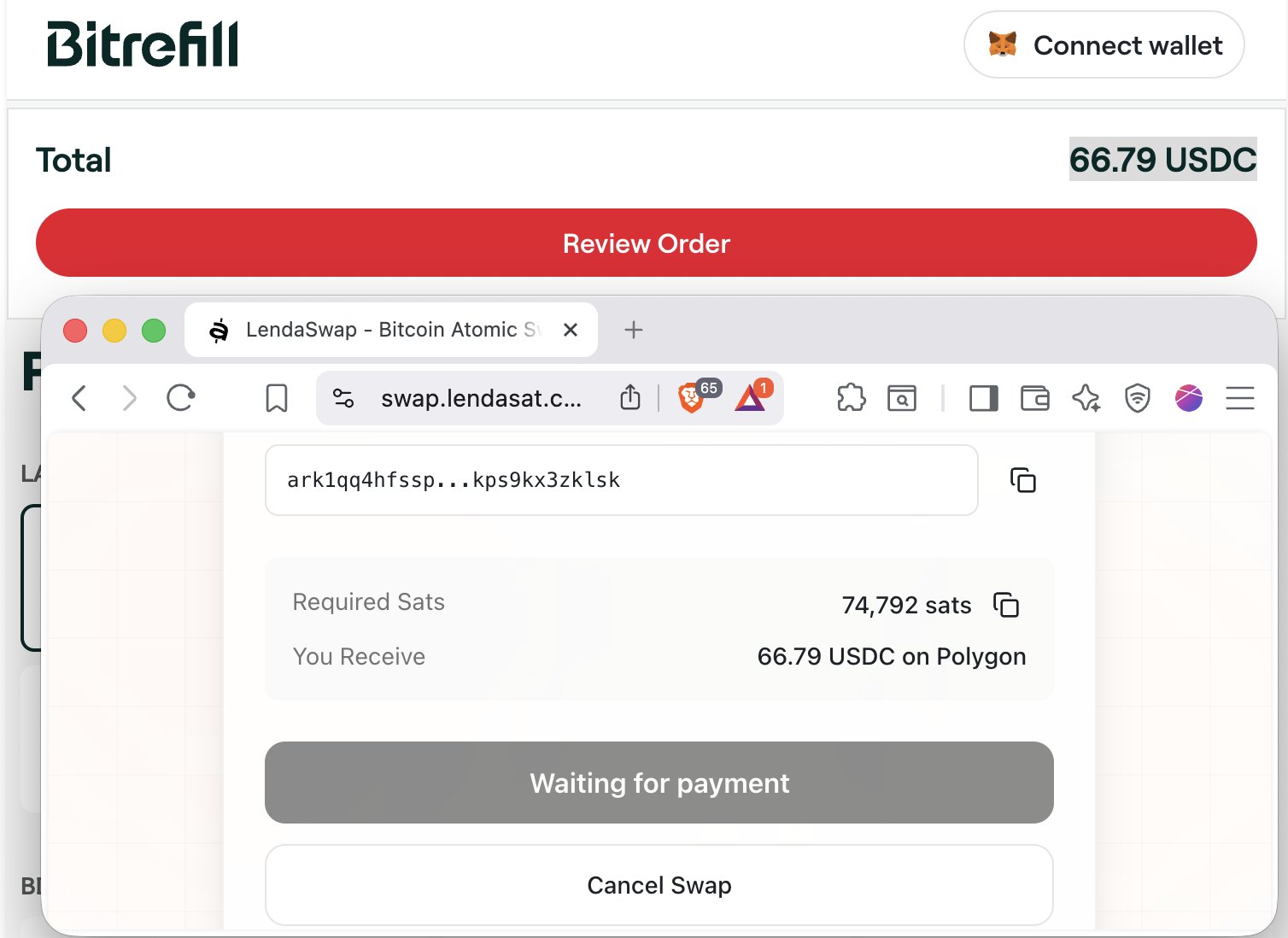The width and height of the screenshot is (1288, 938).
Task: Toggle the browser sidebar icon
Action: 982,398
